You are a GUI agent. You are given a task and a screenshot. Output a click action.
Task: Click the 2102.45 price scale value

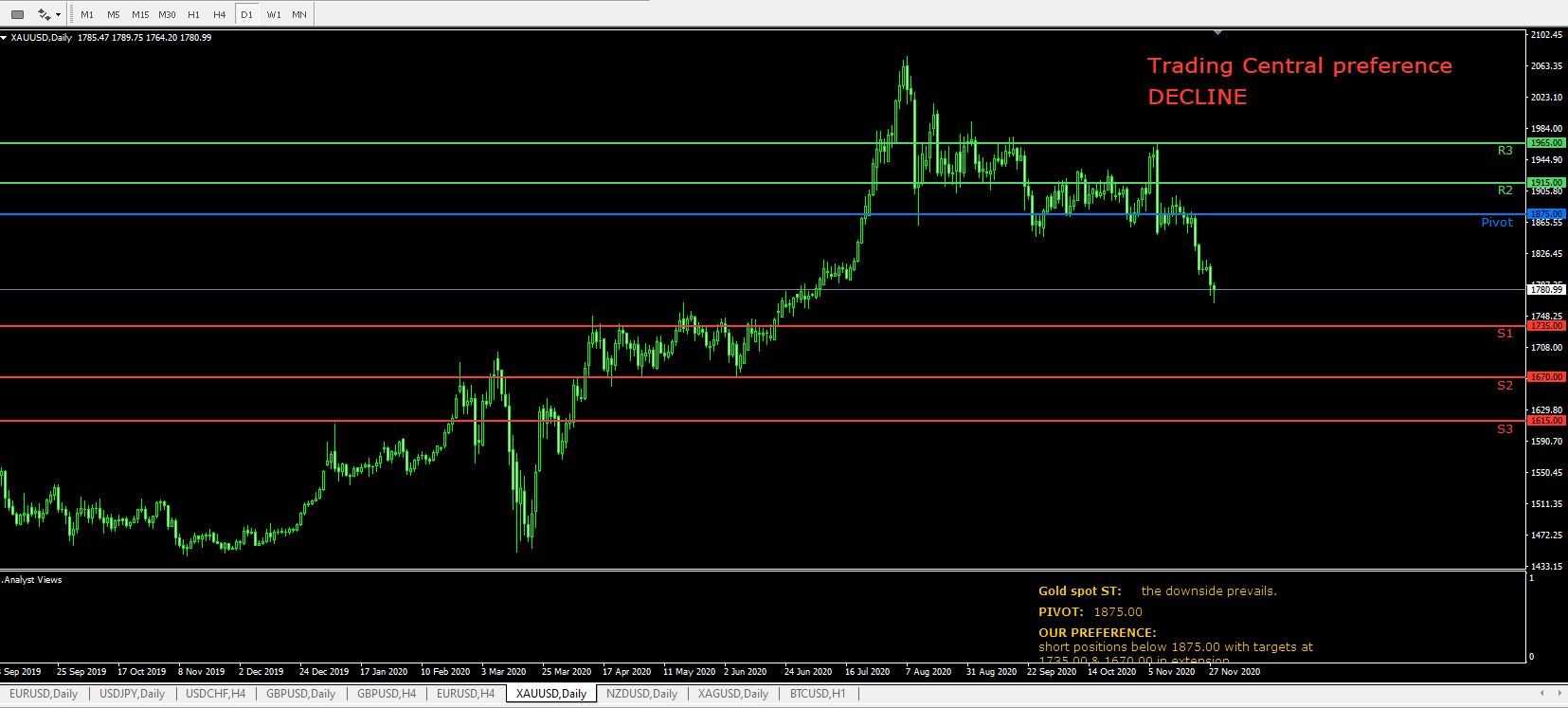click(1546, 35)
